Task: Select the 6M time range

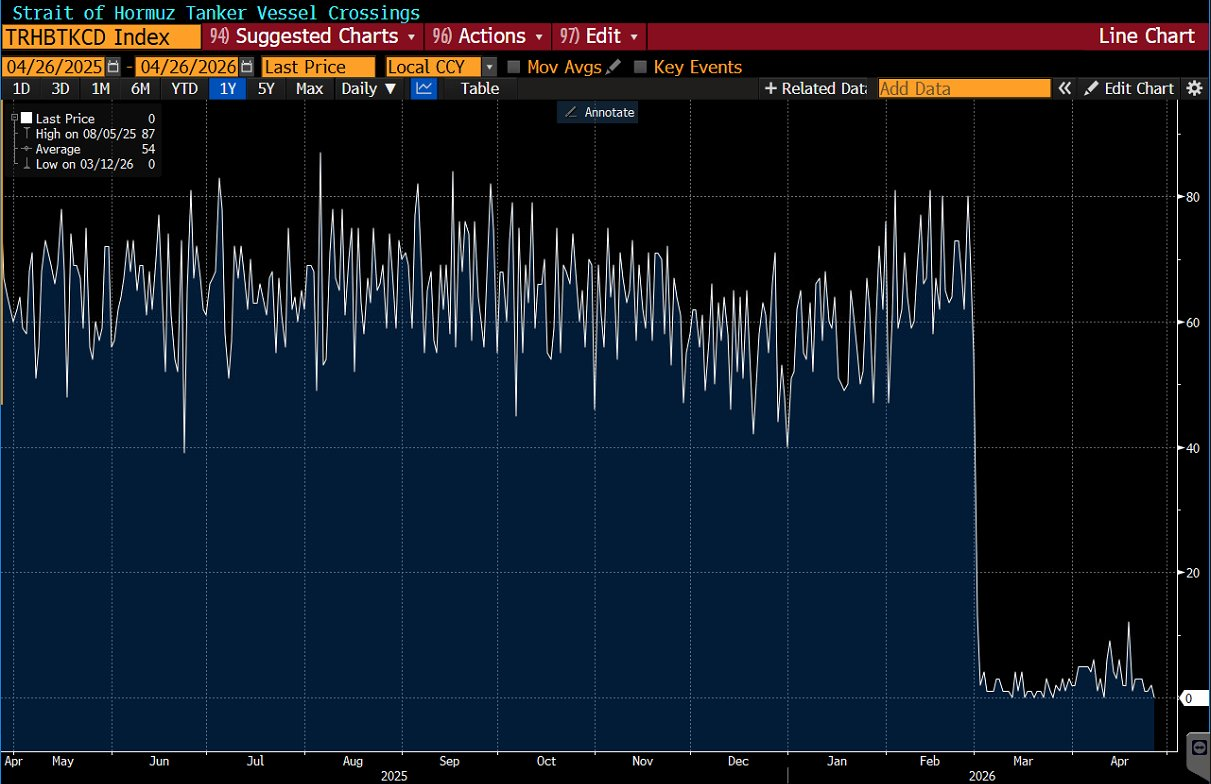Action: pos(140,88)
